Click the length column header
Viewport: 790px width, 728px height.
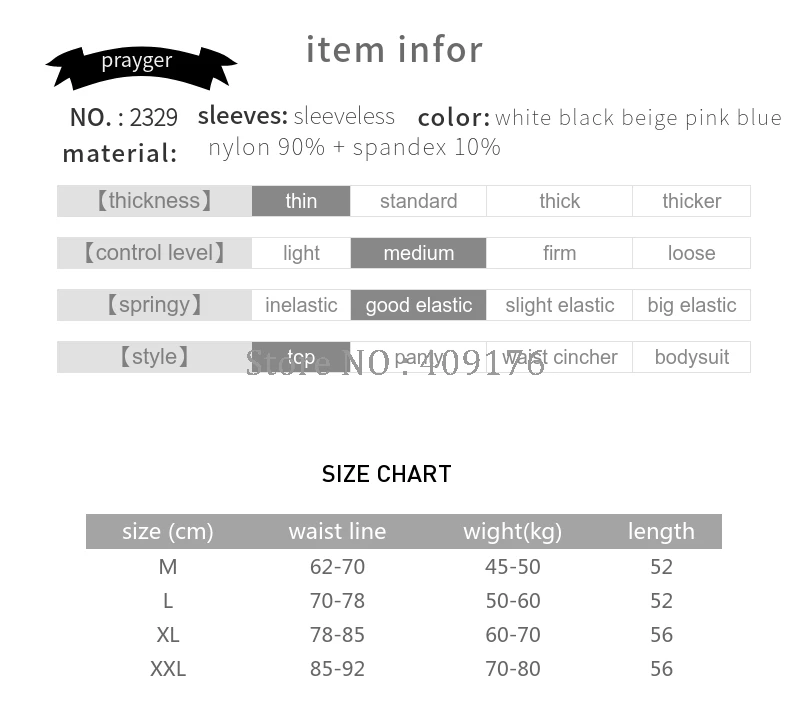[x=661, y=532]
